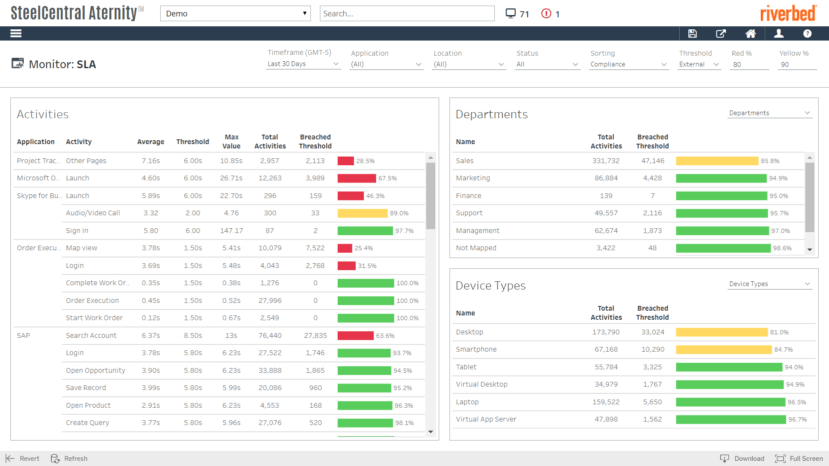Open help question mark icon
The width and height of the screenshot is (829, 466).
tap(807, 33)
